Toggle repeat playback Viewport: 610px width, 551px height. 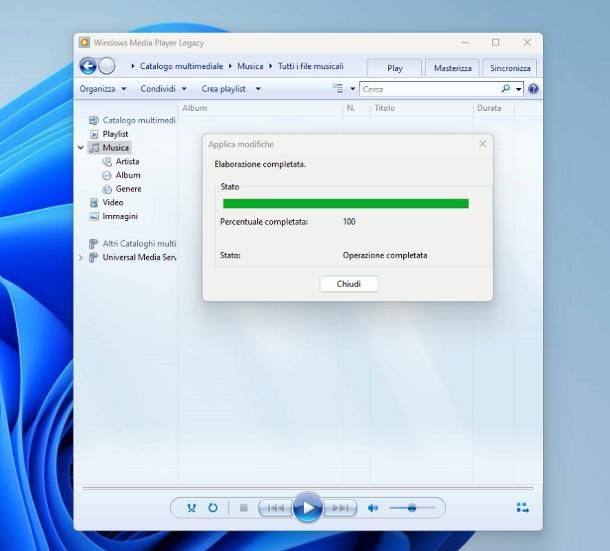click(x=213, y=508)
